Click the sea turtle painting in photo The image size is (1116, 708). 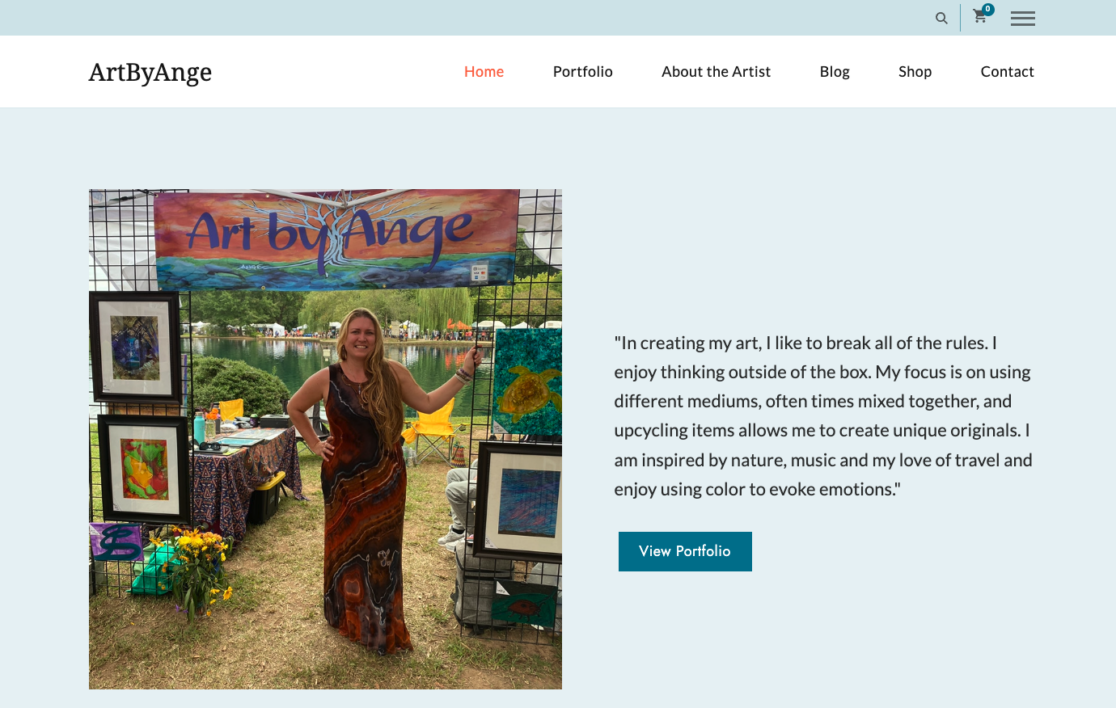[527, 381]
